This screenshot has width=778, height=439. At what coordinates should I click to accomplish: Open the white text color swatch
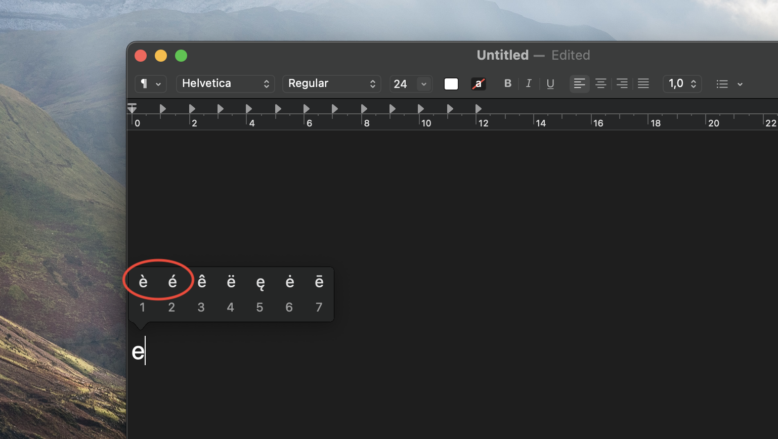pos(451,84)
